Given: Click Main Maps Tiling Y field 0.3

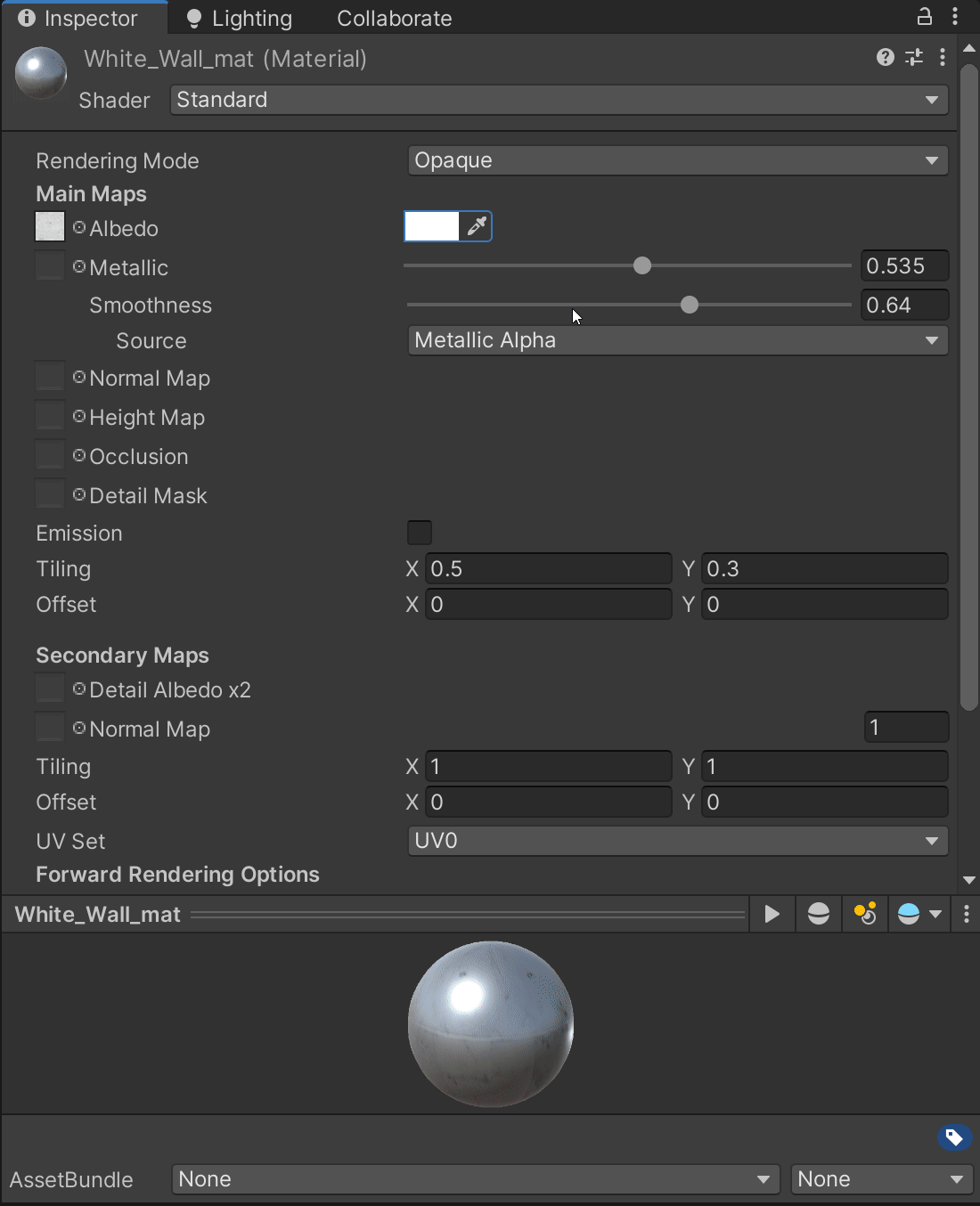Looking at the screenshot, I should pos(824,568).
